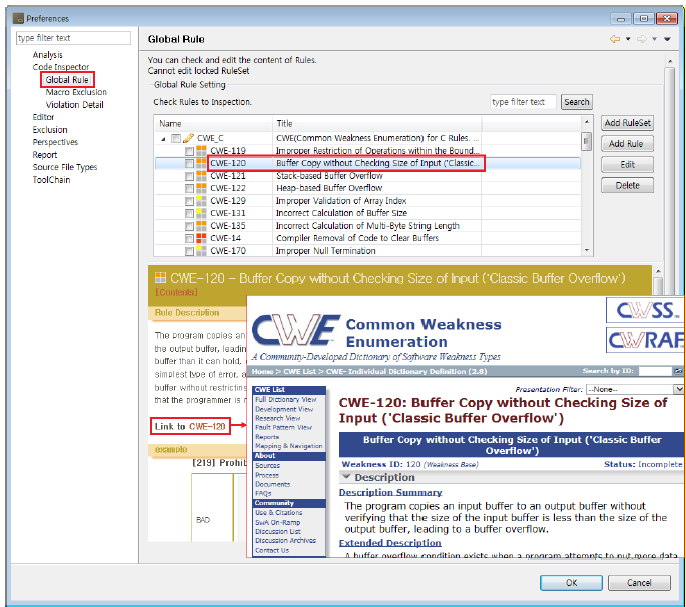The height and width of the screenshot is (607, 686).
Task: Click the Search button
Action: (x=577, y=102)
